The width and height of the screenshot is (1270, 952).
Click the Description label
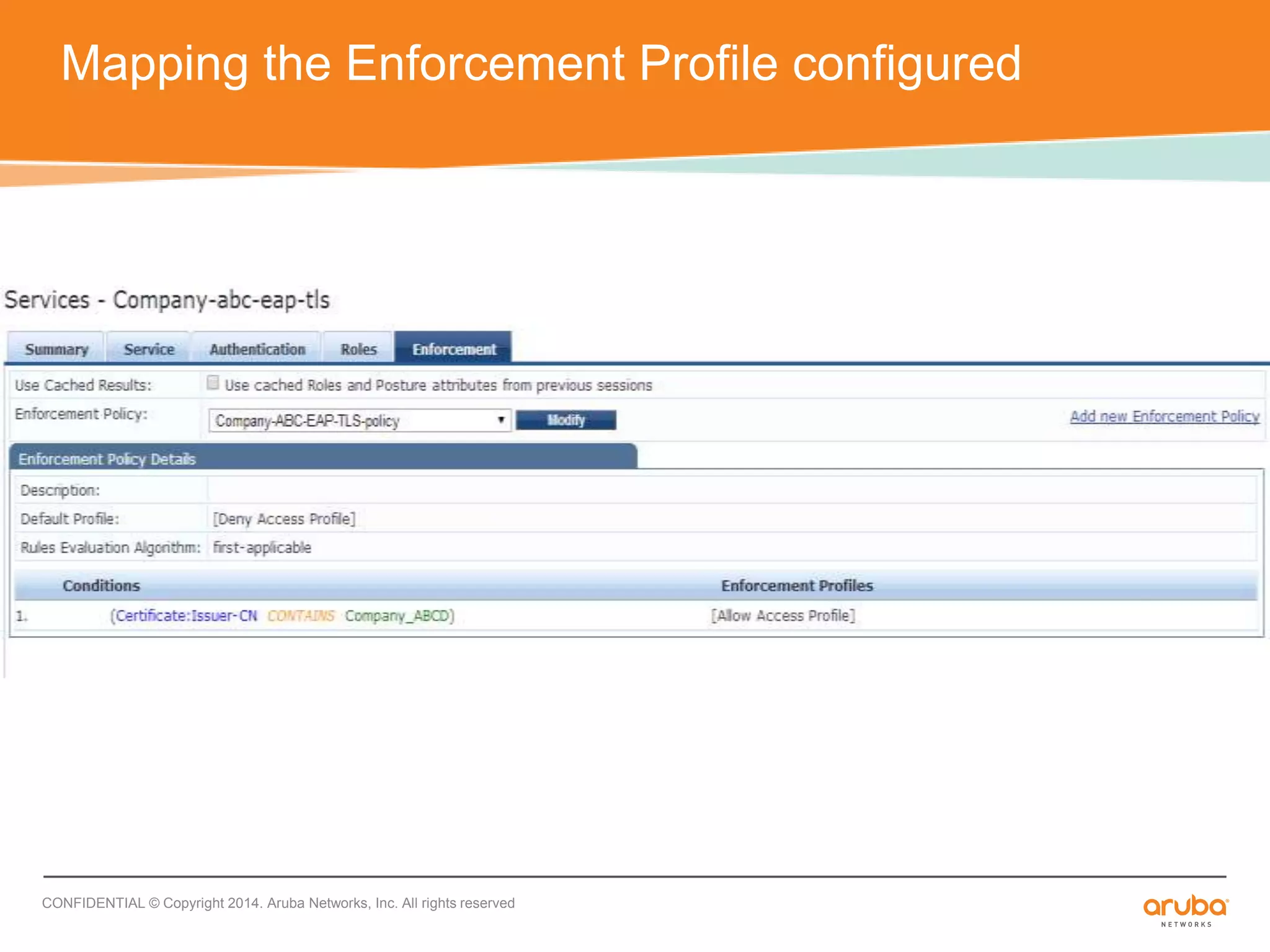pyautogui.click(x=60, y=490)
